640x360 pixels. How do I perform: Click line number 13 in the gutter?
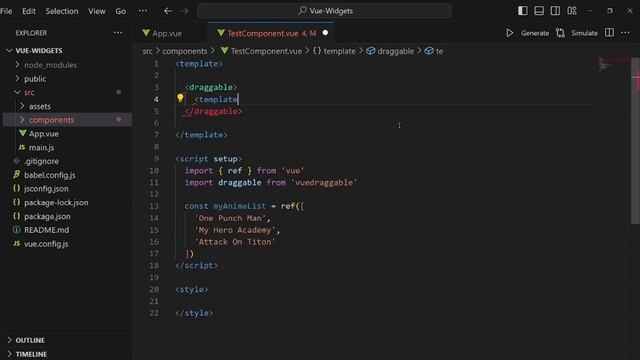tap(153, 206)
